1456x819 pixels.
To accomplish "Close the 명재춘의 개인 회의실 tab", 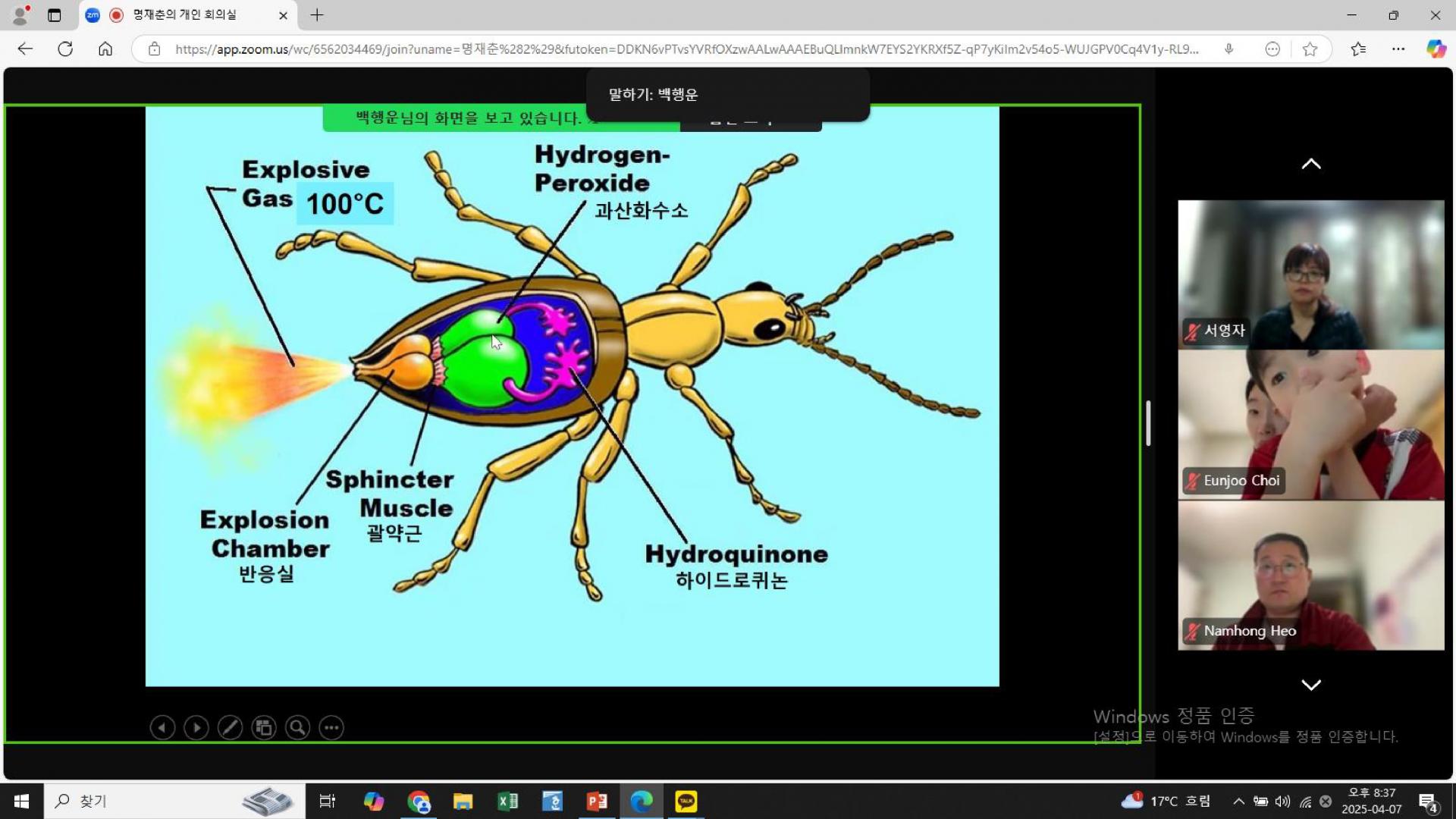I will [x=283, y=15].
